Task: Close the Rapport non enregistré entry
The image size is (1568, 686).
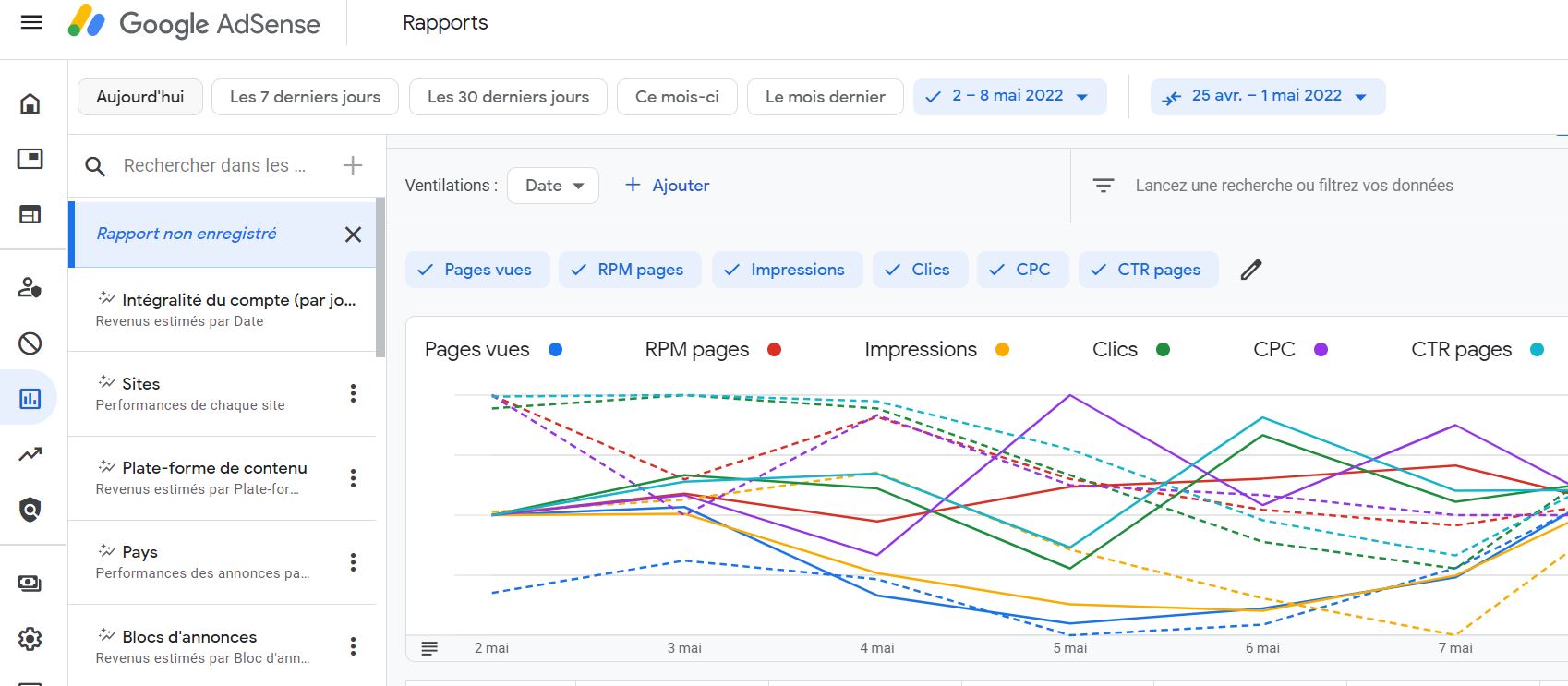Action: 353,235
